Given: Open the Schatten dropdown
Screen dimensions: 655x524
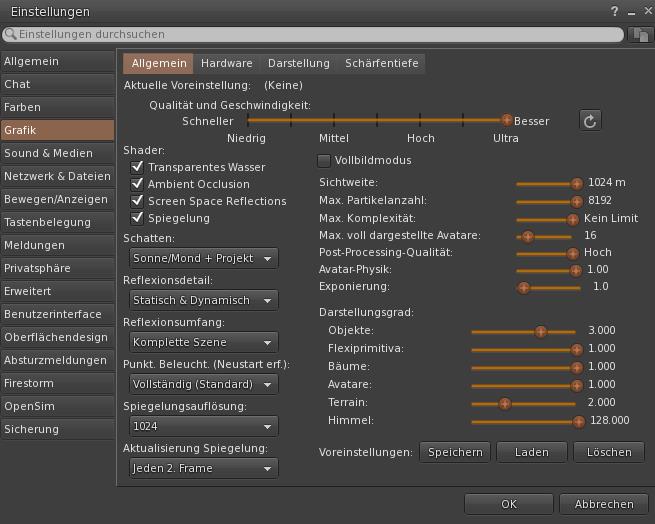Looking at the screenshot, I should pos(201,258).
